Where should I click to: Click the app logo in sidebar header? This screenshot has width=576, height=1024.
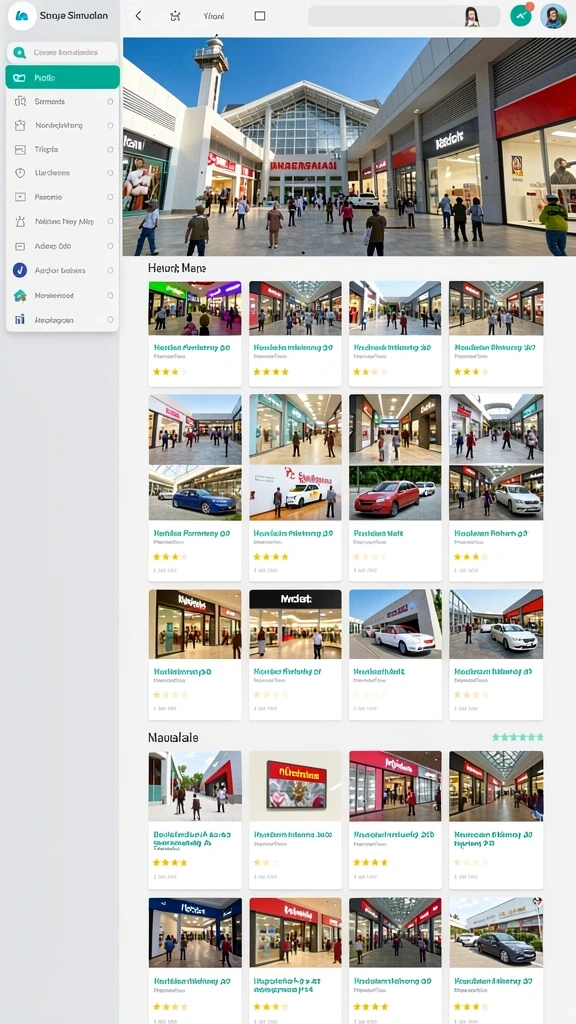(x=22, y=15)
